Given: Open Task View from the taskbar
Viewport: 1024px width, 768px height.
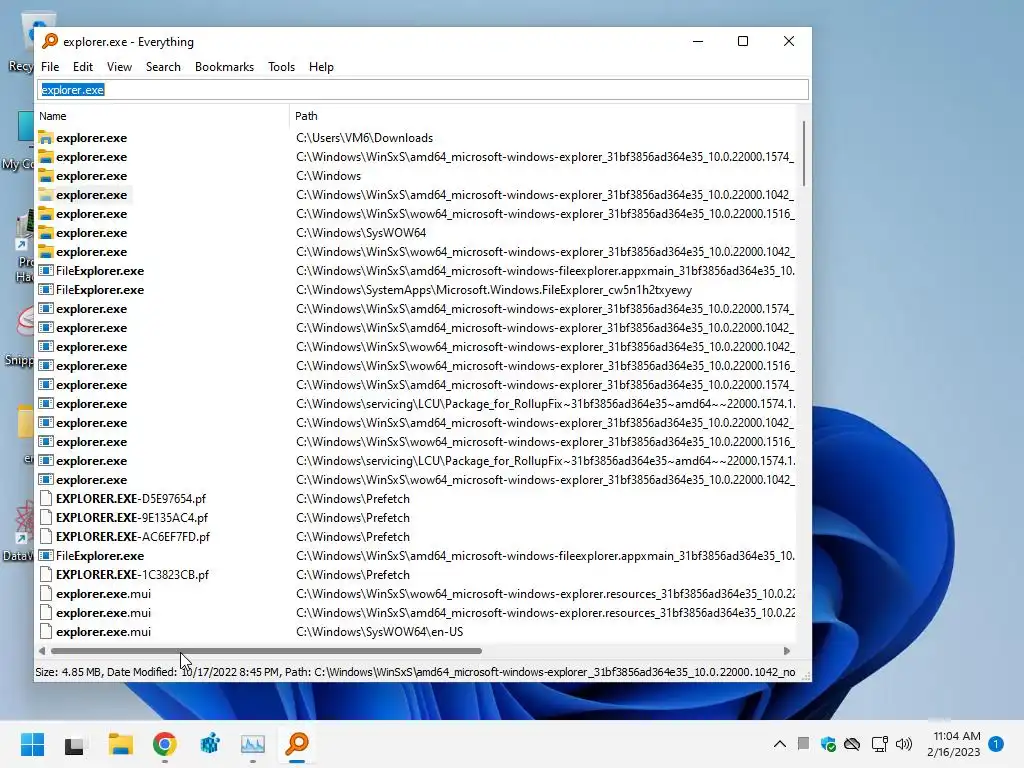Looking at the screenshot, I should (x=74, y=744).
